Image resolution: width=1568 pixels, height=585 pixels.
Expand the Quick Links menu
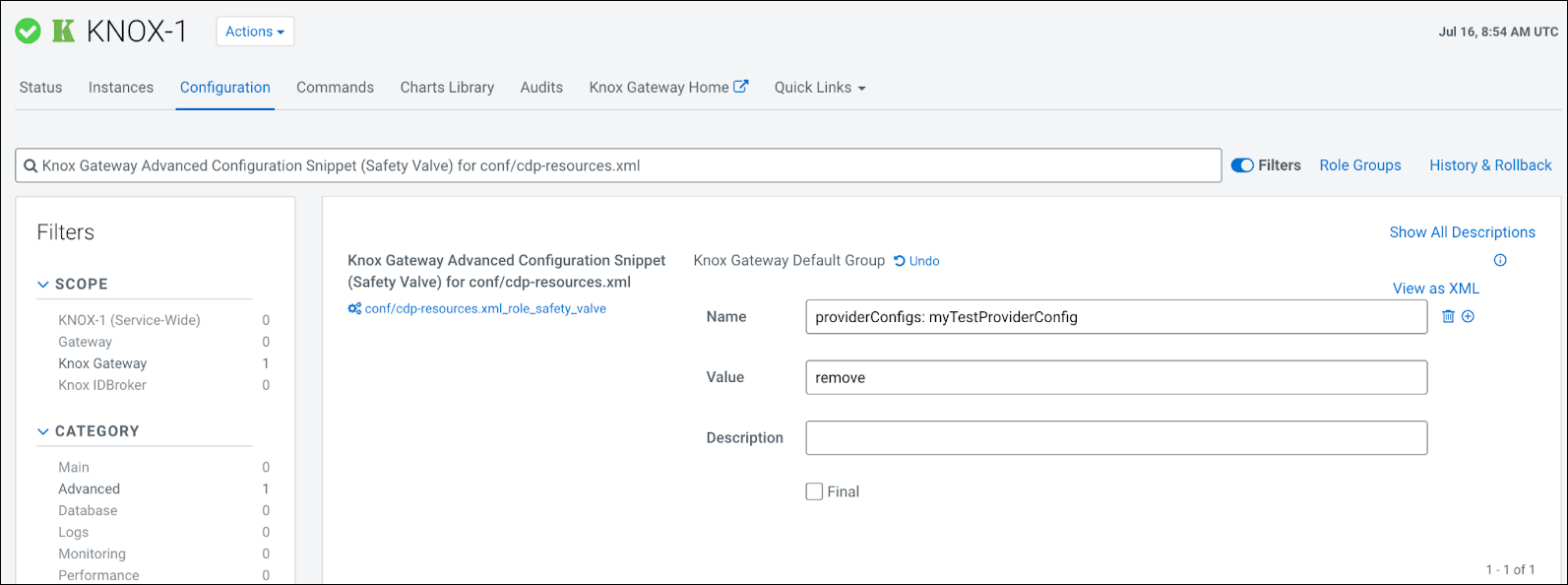[819, 88]
